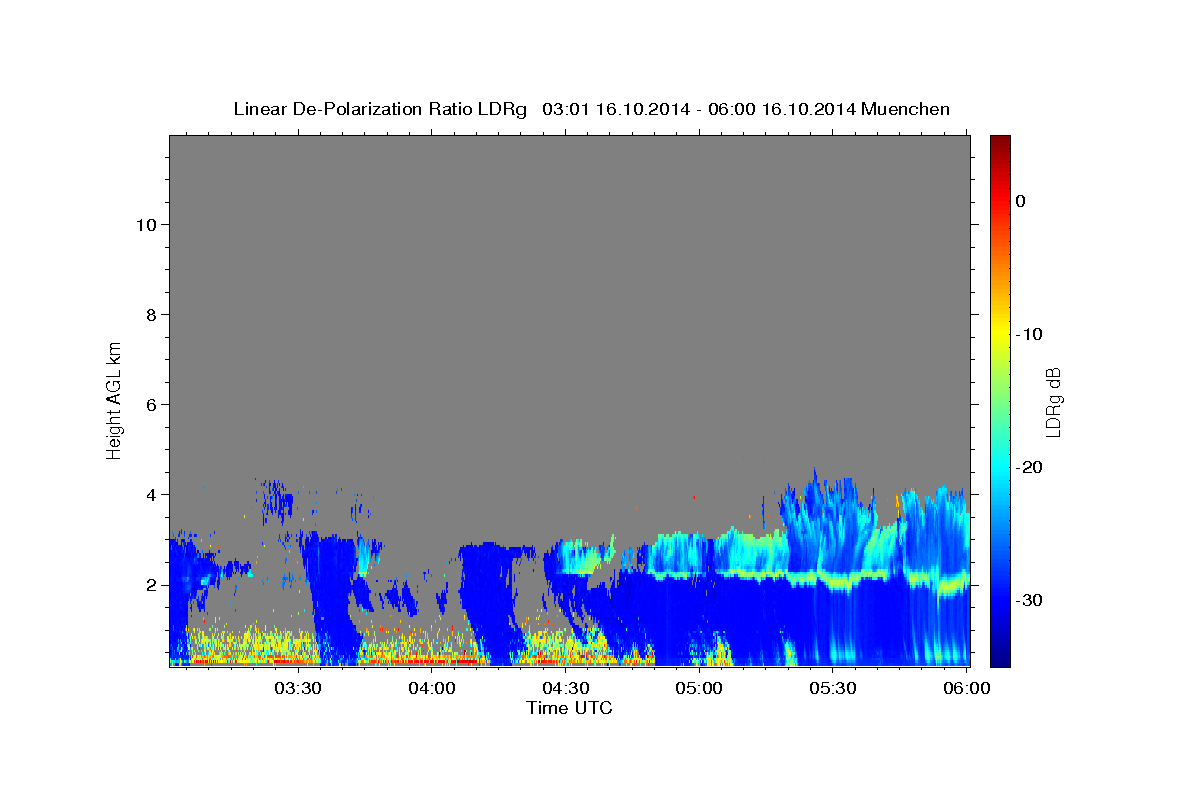Click the colorbar value label -10

[x=1029, y=334]
